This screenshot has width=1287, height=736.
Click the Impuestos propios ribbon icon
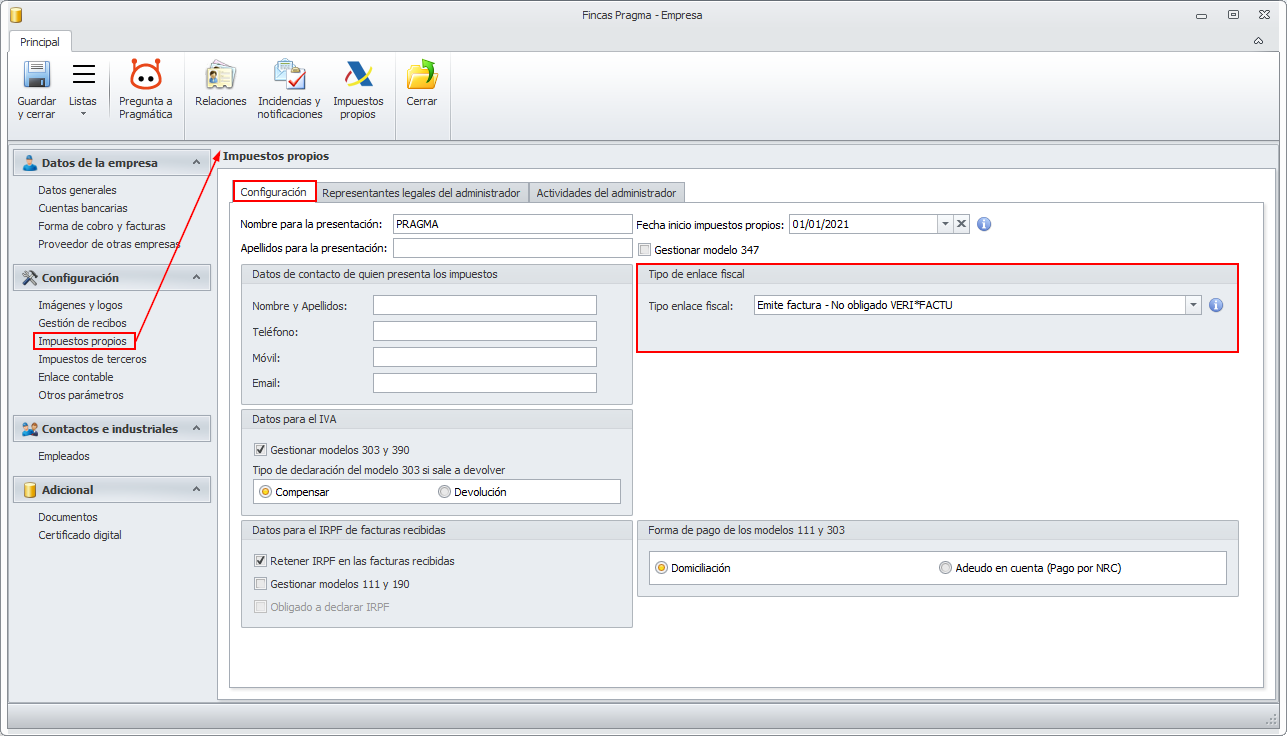coord(358,76)
